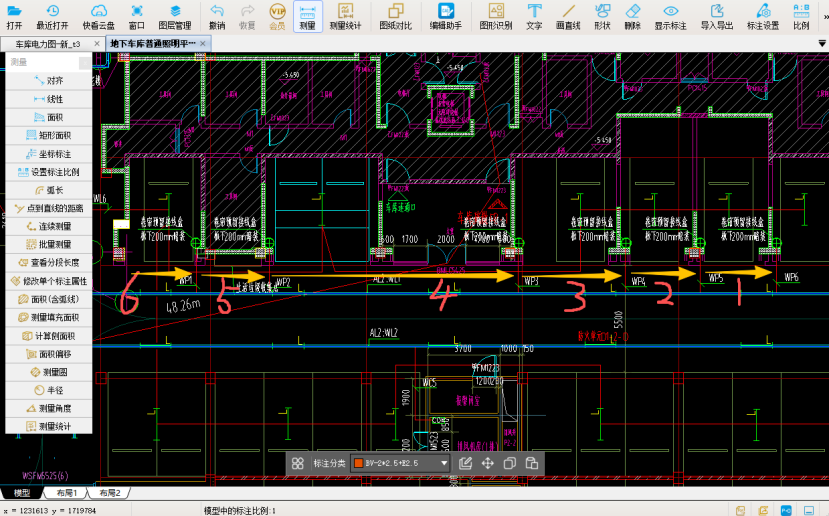
Task: Click the move icon in annotation bar
Action: (488, 463)
